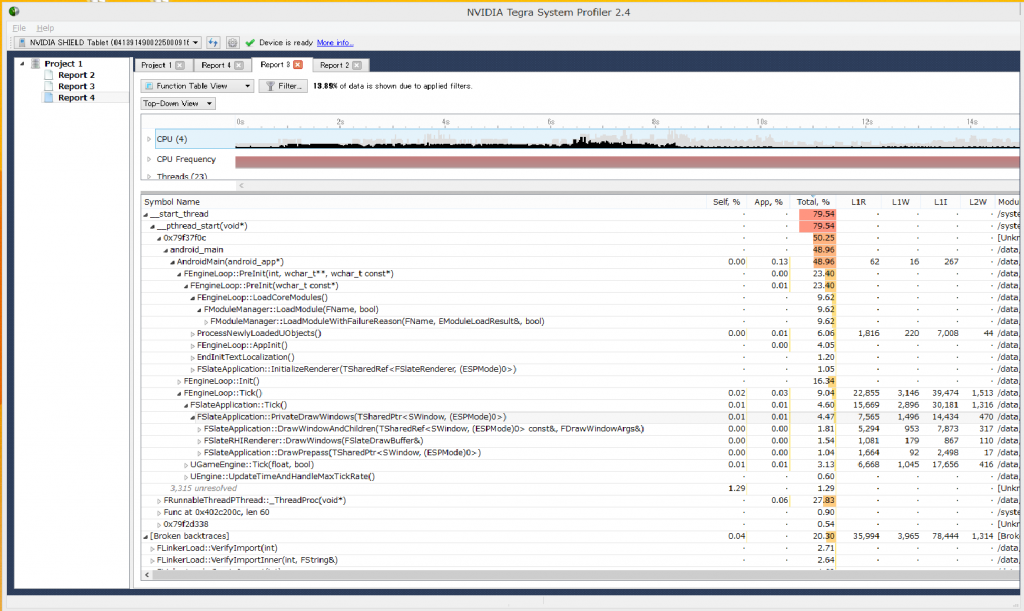Collapse the Project 1 tree node
The height and width of the screenshot is (611, 1024).
pos(22,63)
